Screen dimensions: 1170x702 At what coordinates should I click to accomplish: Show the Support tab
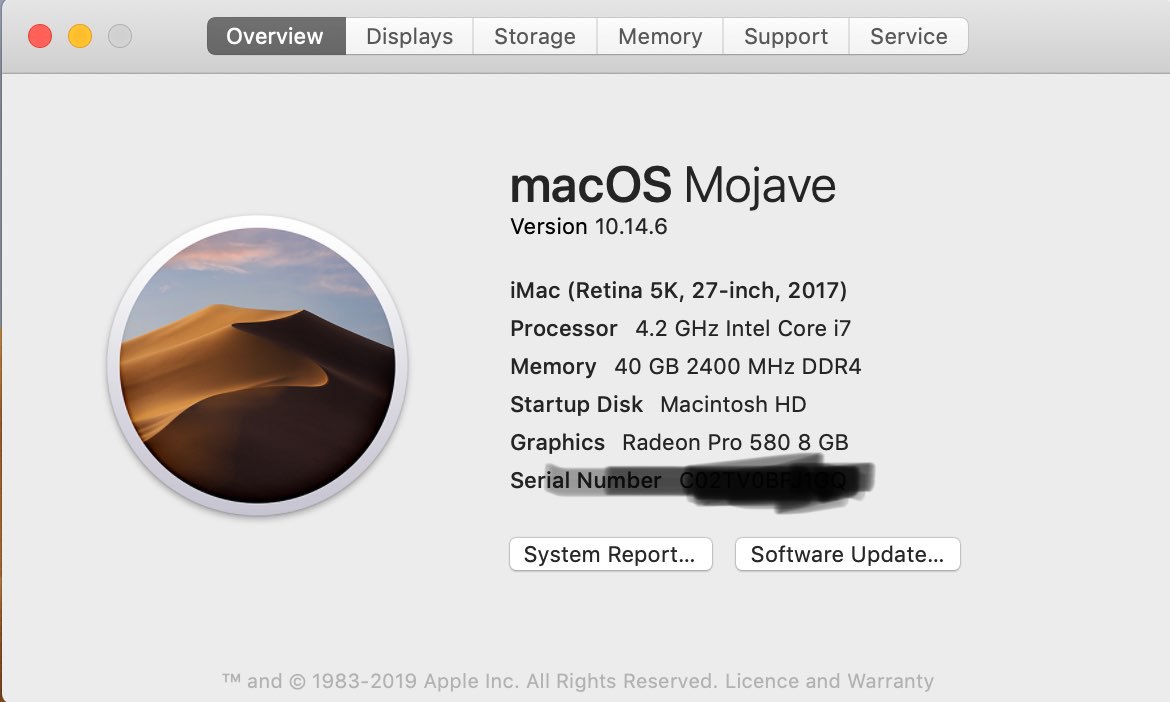[x=786, y=36]
